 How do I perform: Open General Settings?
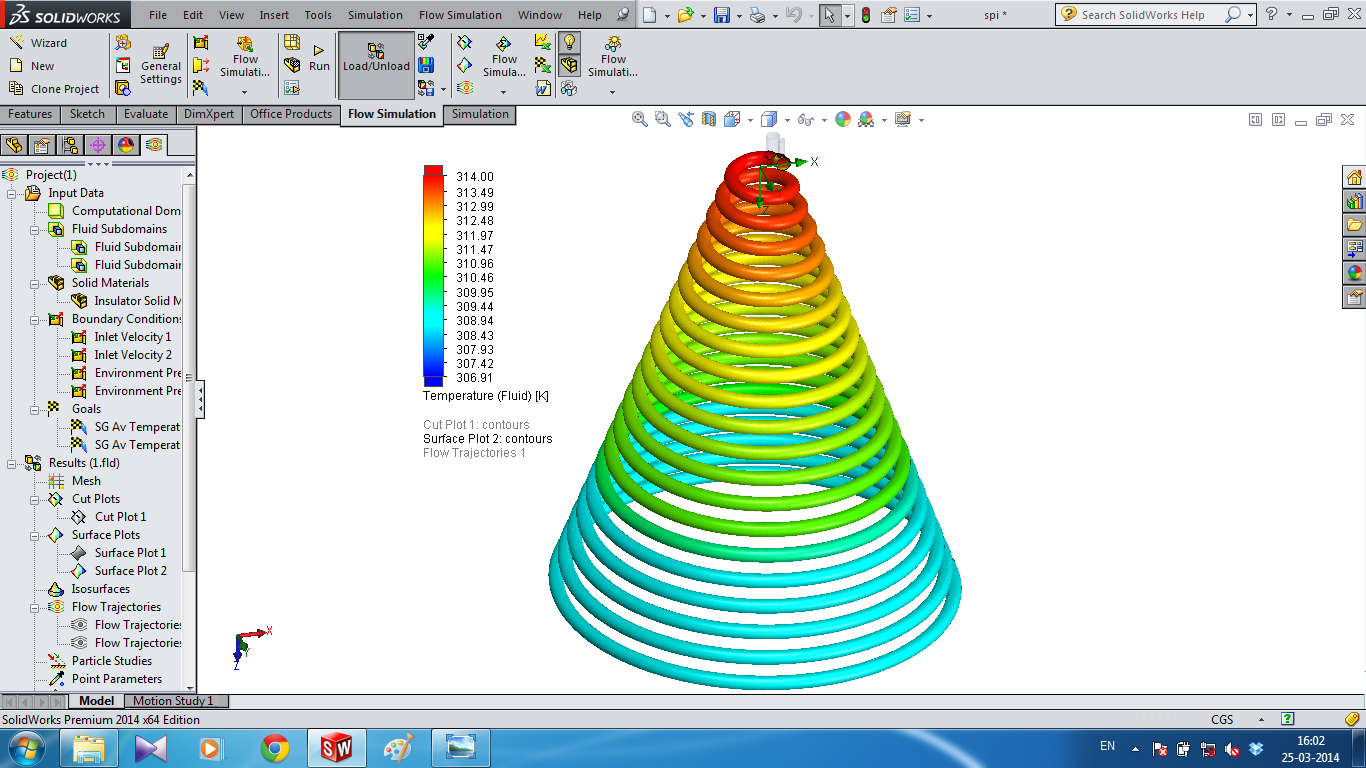[161, 65]
